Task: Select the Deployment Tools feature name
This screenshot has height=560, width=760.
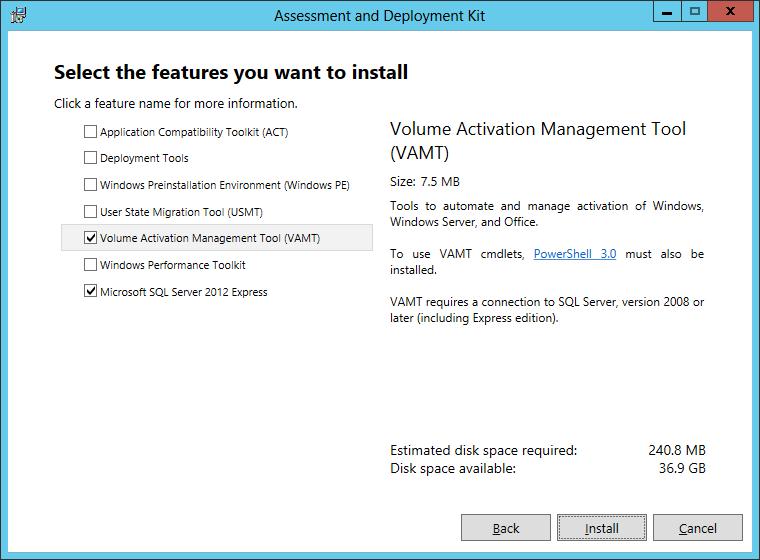Action: click(144, 158)
